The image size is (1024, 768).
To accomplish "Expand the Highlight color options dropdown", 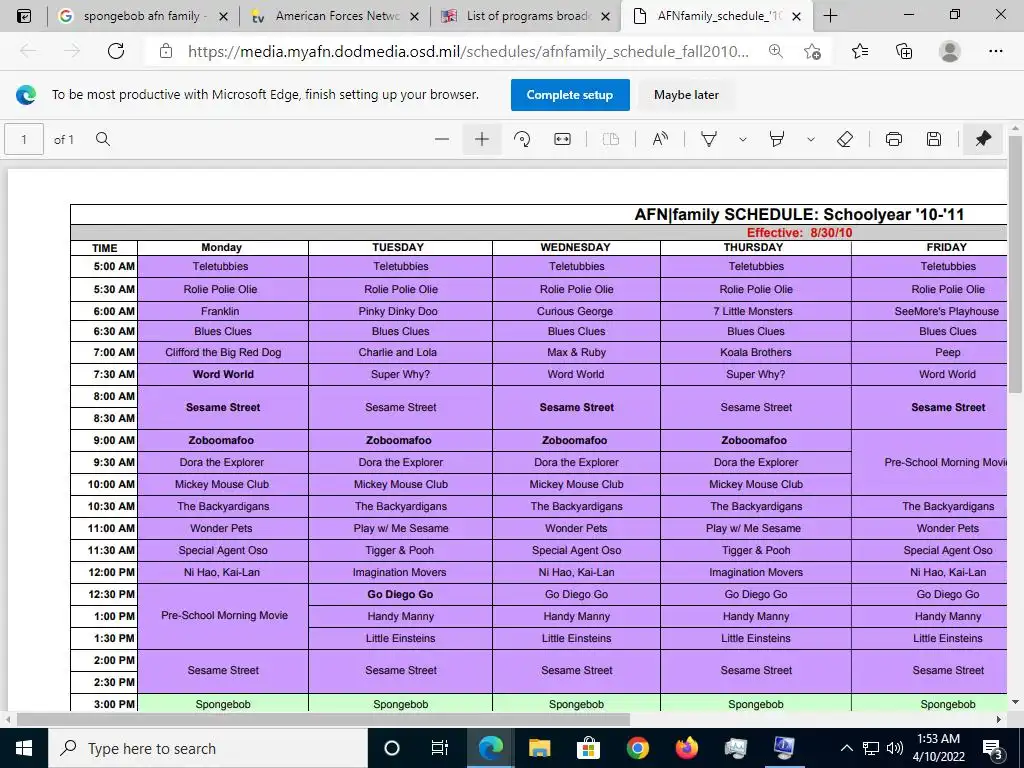I will [810, 139].
